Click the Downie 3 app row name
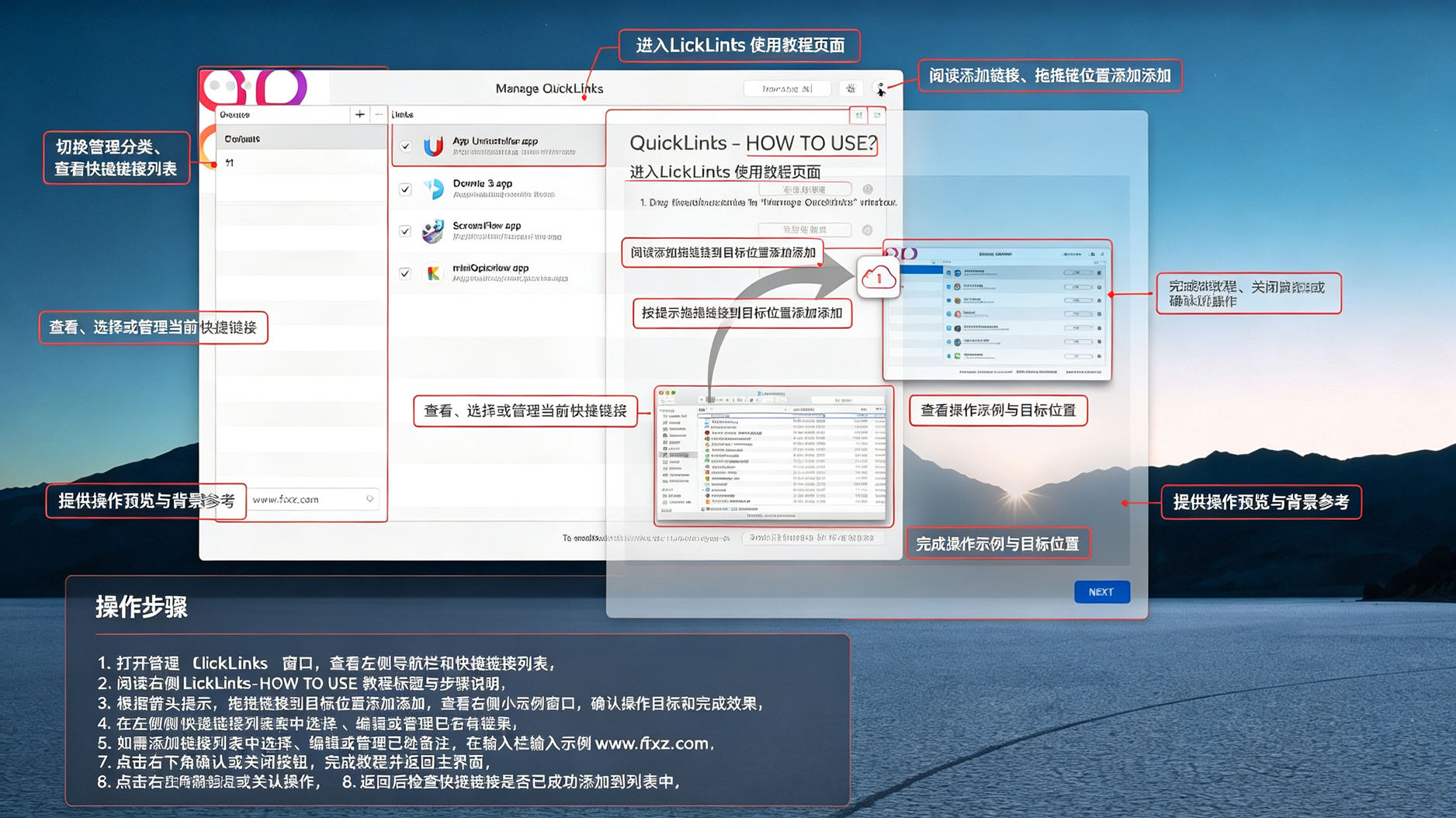The width and height of the screenshot is (1456, 818). pyautogui.click(x=483, y=184)
